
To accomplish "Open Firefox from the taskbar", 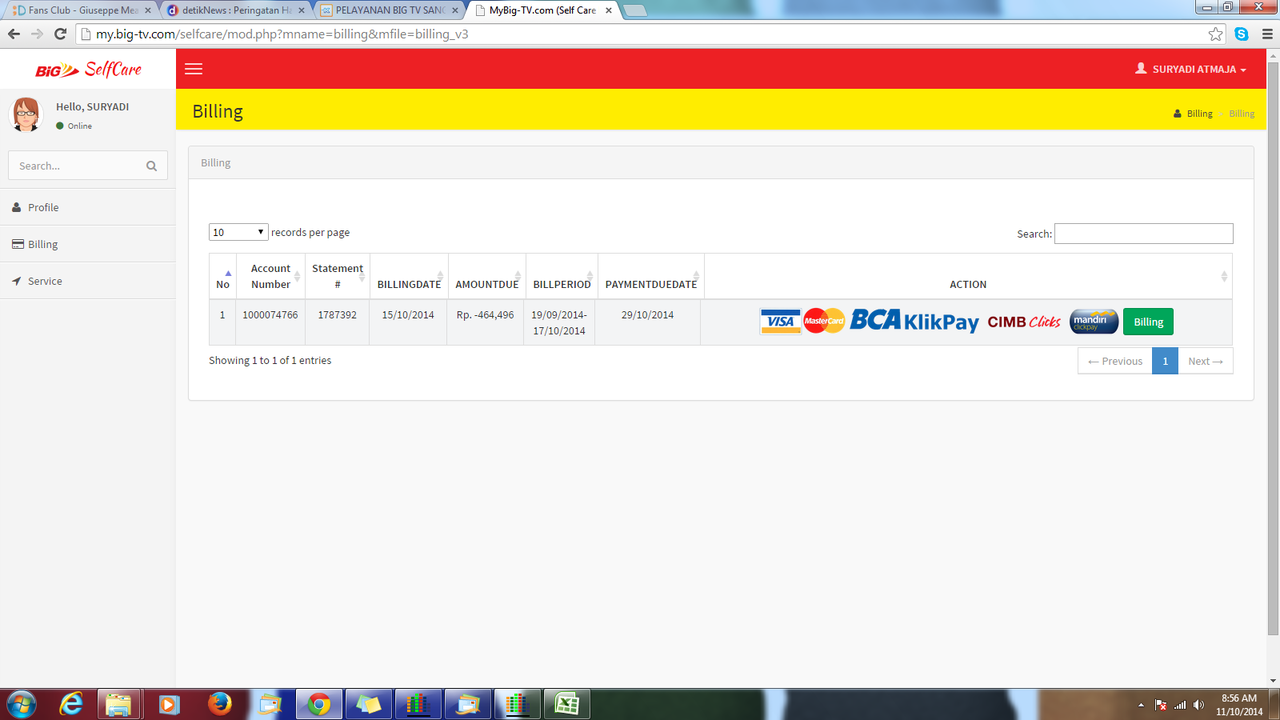I will click(220, 704).
